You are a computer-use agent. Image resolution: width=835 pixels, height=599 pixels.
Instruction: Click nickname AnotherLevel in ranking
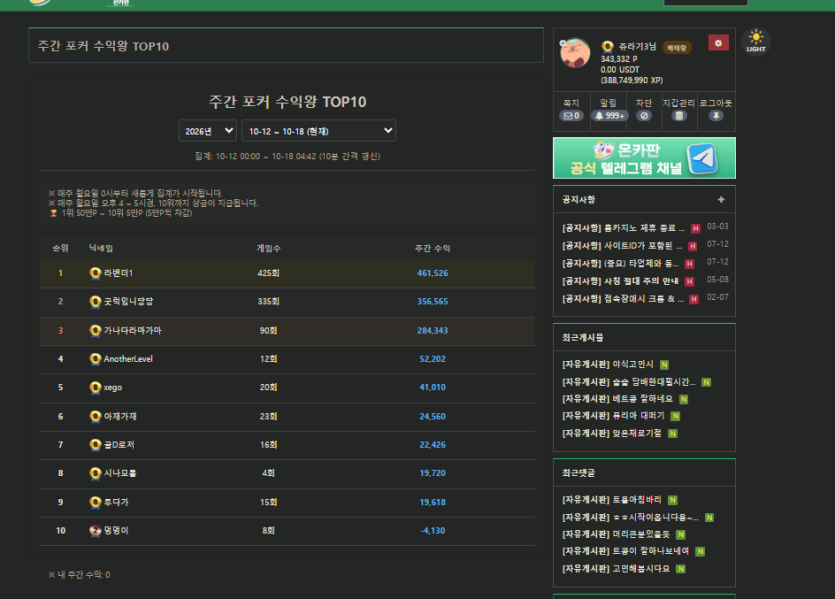coord(128,359)
